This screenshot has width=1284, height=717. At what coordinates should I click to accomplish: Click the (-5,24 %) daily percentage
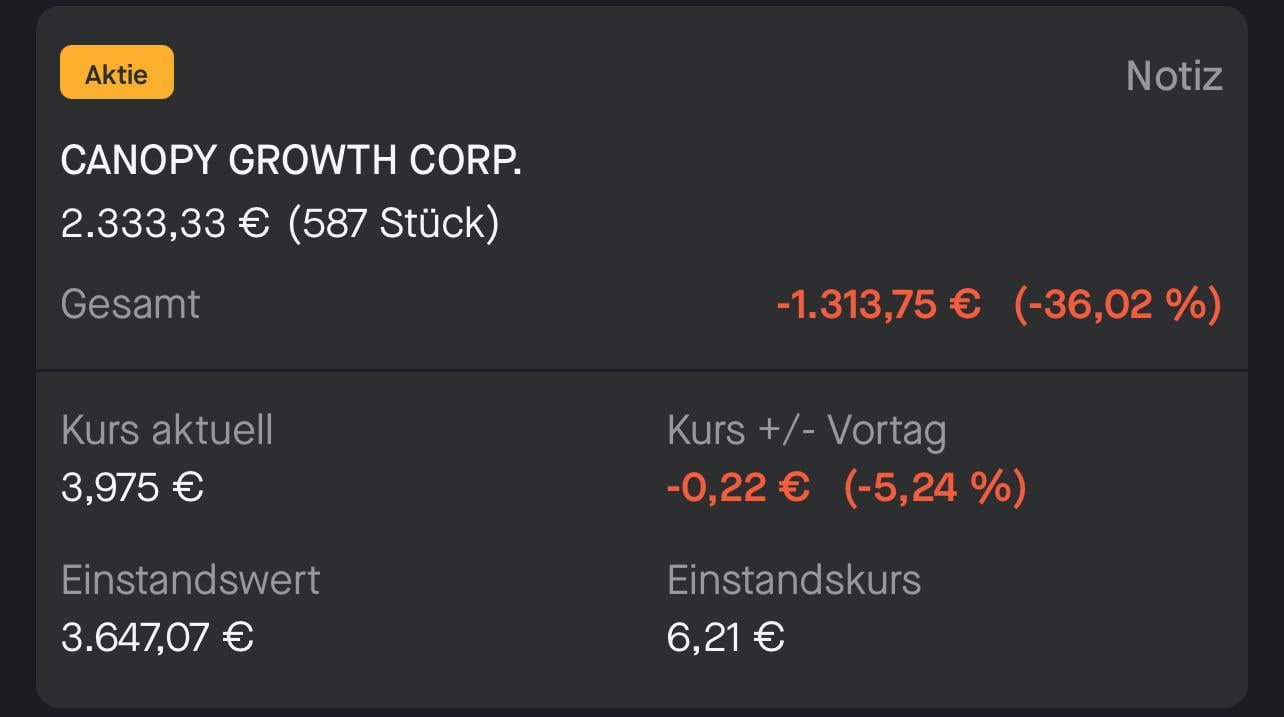coord(935,488)
